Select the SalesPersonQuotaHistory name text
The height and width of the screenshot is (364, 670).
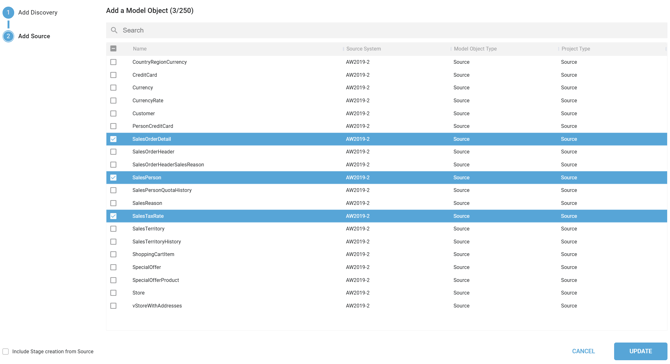click(162, 190)
